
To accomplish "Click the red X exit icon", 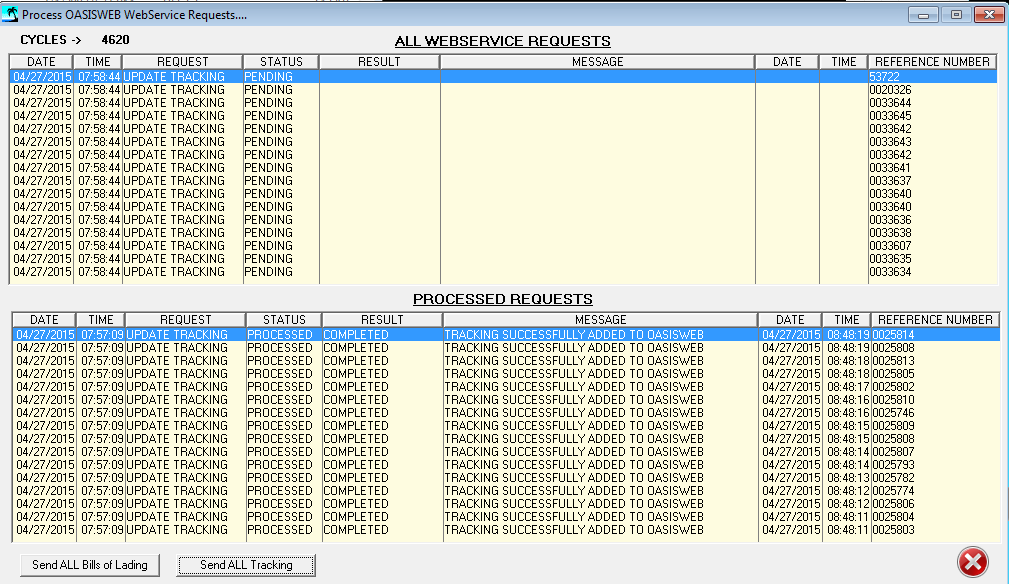I will tap(972, 562).
